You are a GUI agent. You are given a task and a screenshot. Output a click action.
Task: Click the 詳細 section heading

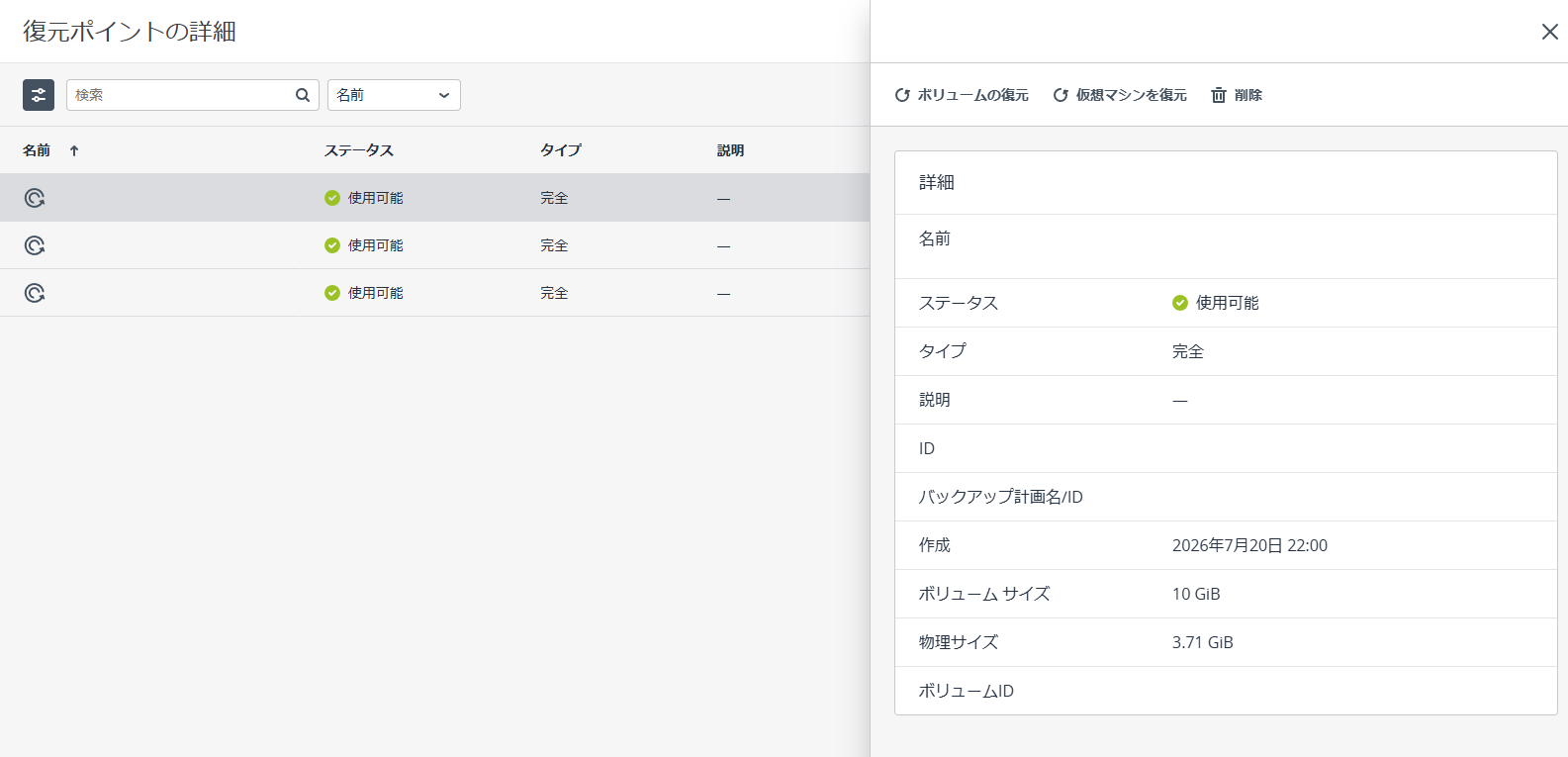pyautogui.click(x=937, y=182)
